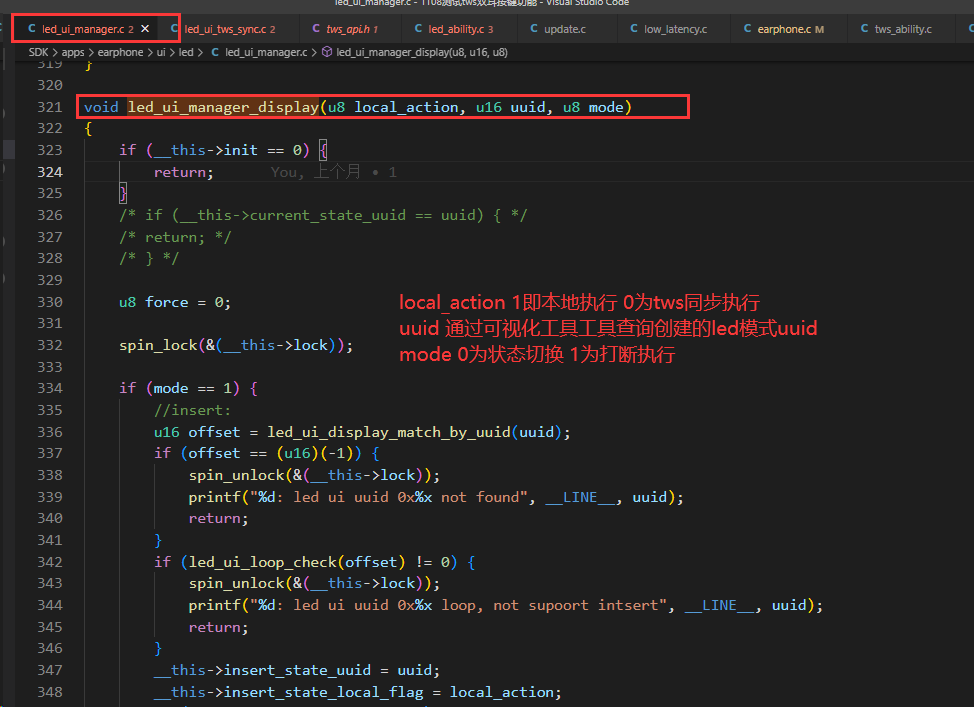Click the SDK breadcrumb folder
The width and height of the screenshot is (974, 707).
38,52
